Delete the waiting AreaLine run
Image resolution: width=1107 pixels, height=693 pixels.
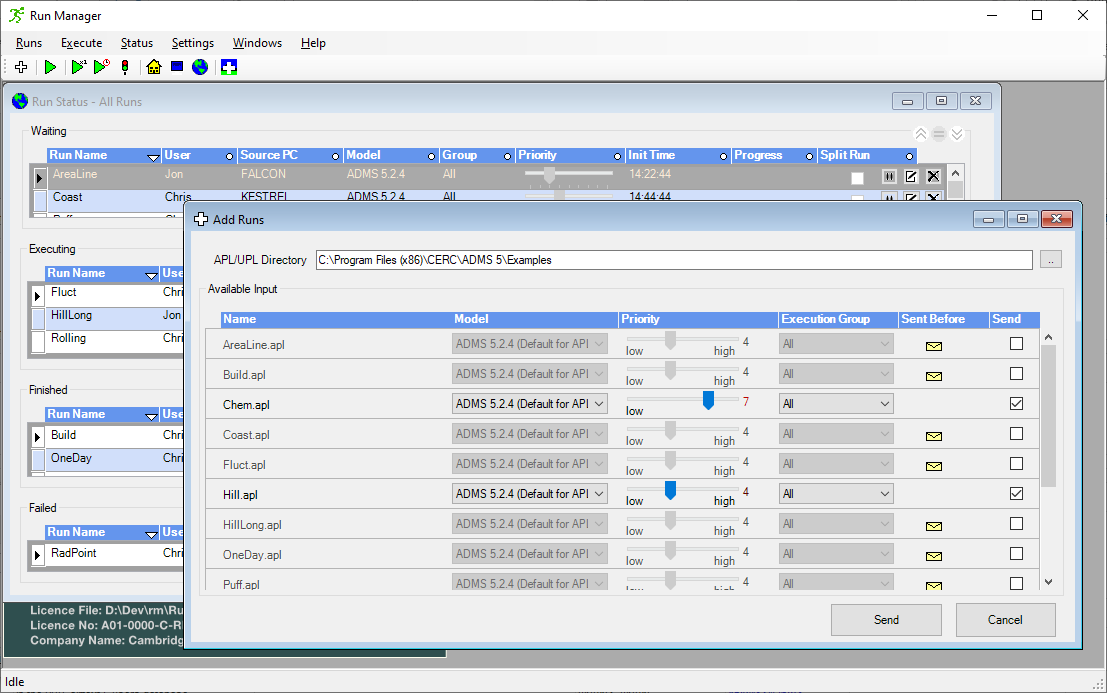coord(933,176)
